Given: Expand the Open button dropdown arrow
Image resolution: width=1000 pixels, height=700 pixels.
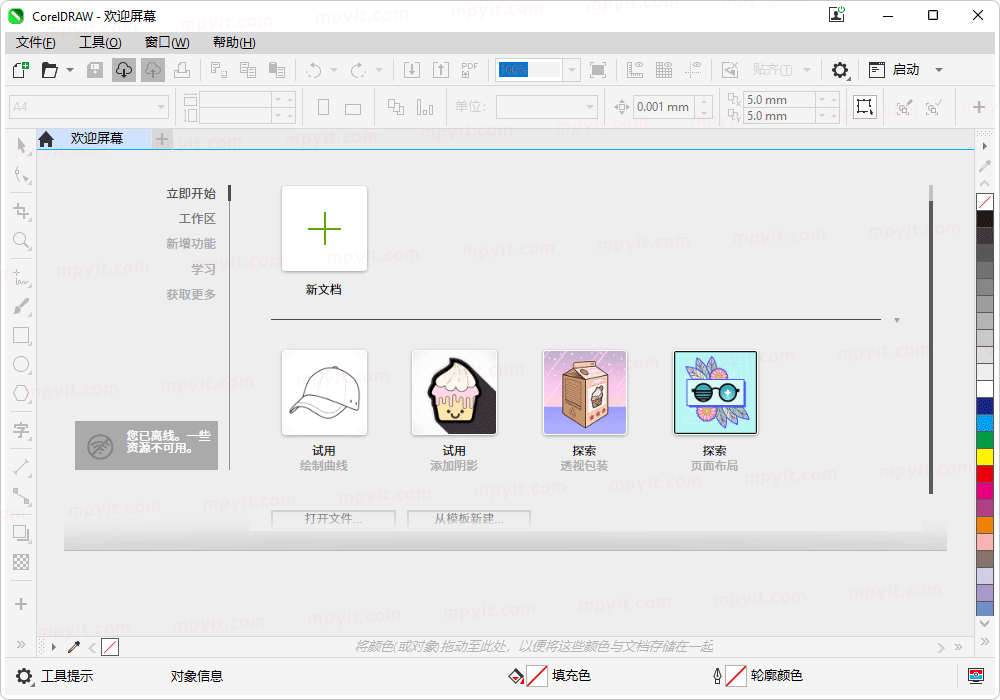Looking at the screenshot, I should pyautogui.click(x=70, y=69).
